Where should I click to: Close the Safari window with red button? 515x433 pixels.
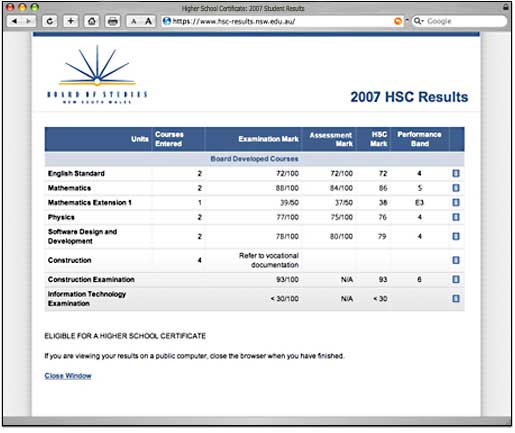pos(10,7)
